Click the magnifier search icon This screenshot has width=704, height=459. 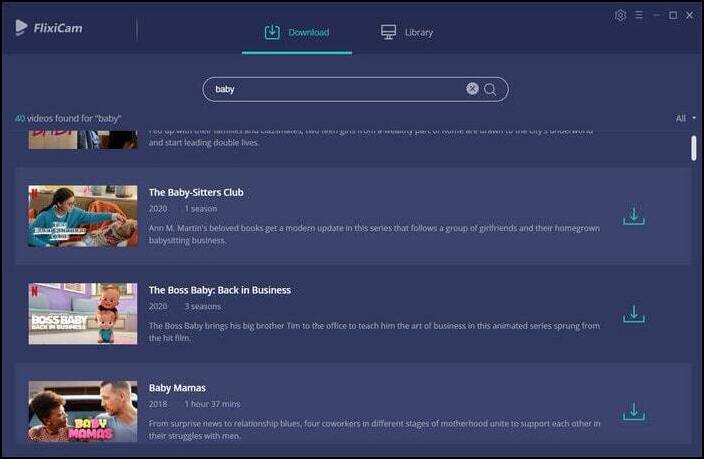point(490,89)
